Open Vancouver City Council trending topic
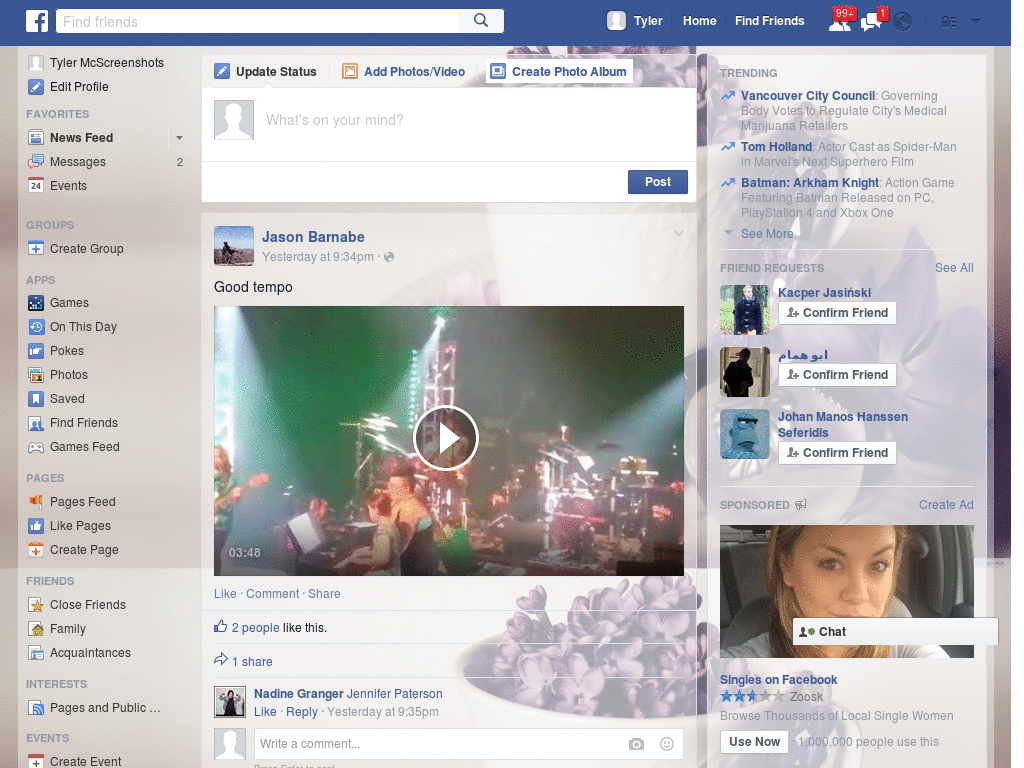This screenshot has width=1024, height=768. click(808, 96)
